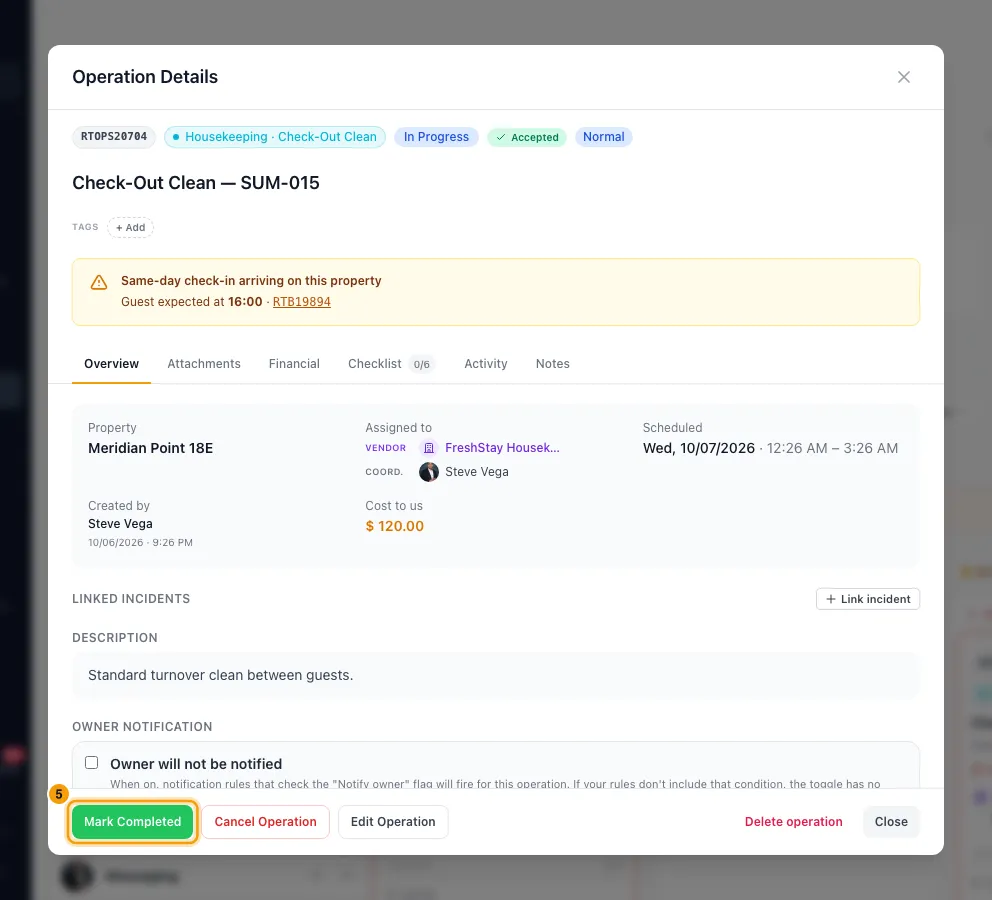Open Edit Operation
Image resolution: width=992 pixels, height=900 pixels.
click(393, 822)
